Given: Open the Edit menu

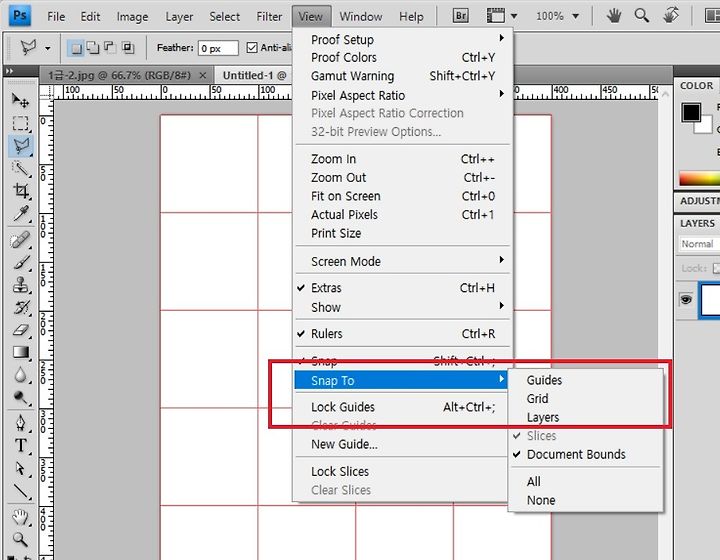Looking at the screenshot, I should tap(90, 17).
